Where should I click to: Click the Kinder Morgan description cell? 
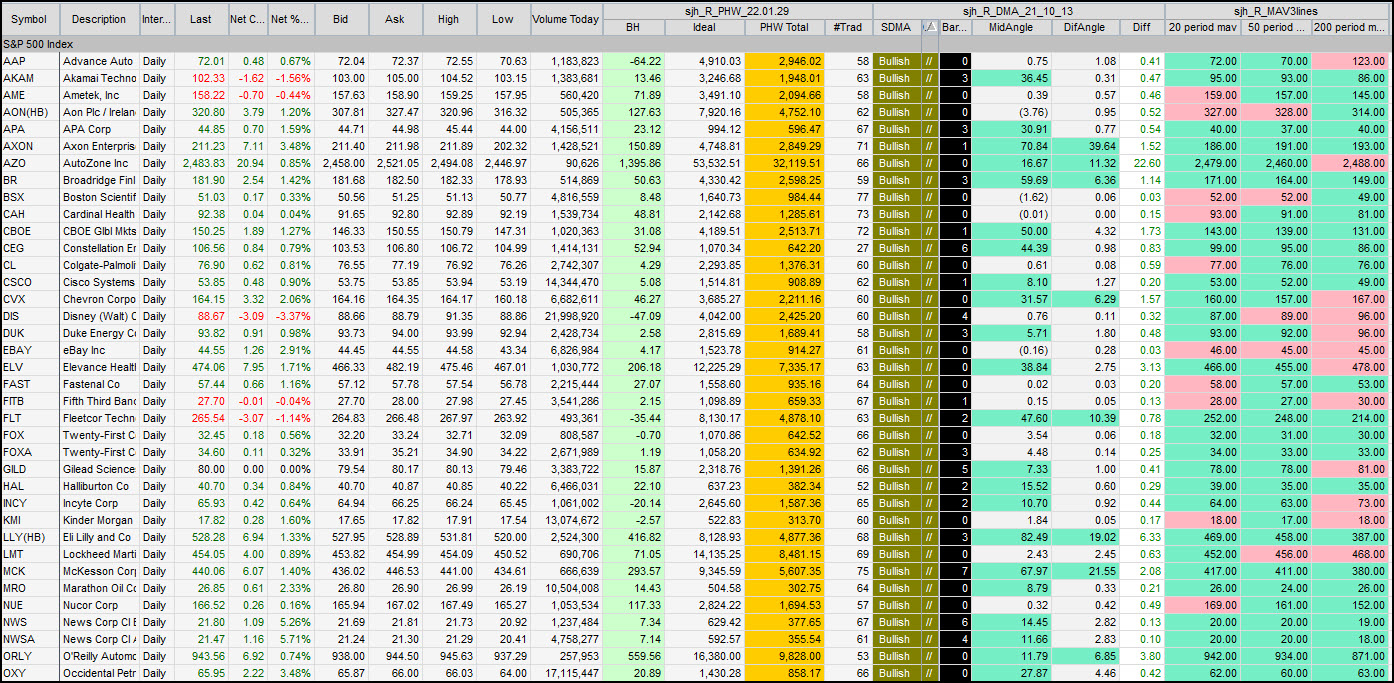point(99,521)
